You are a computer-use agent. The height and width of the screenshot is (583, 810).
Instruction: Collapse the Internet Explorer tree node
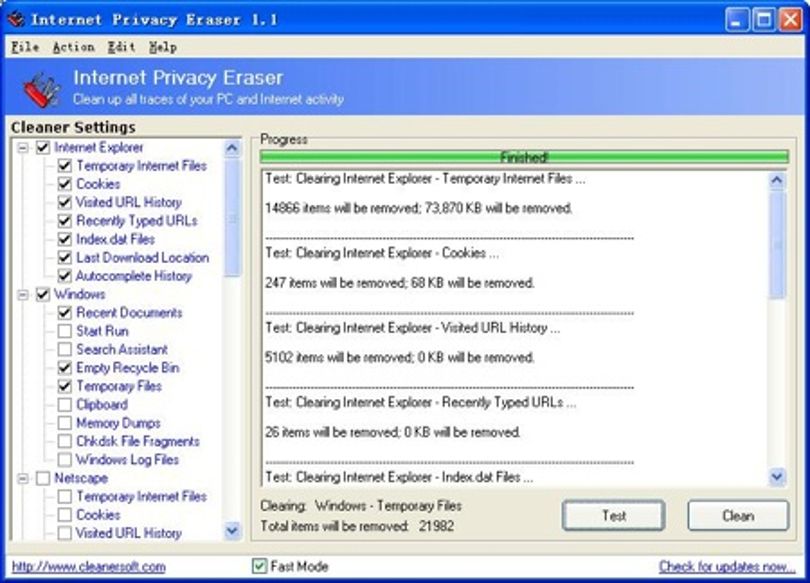click(x=23, y=148)
